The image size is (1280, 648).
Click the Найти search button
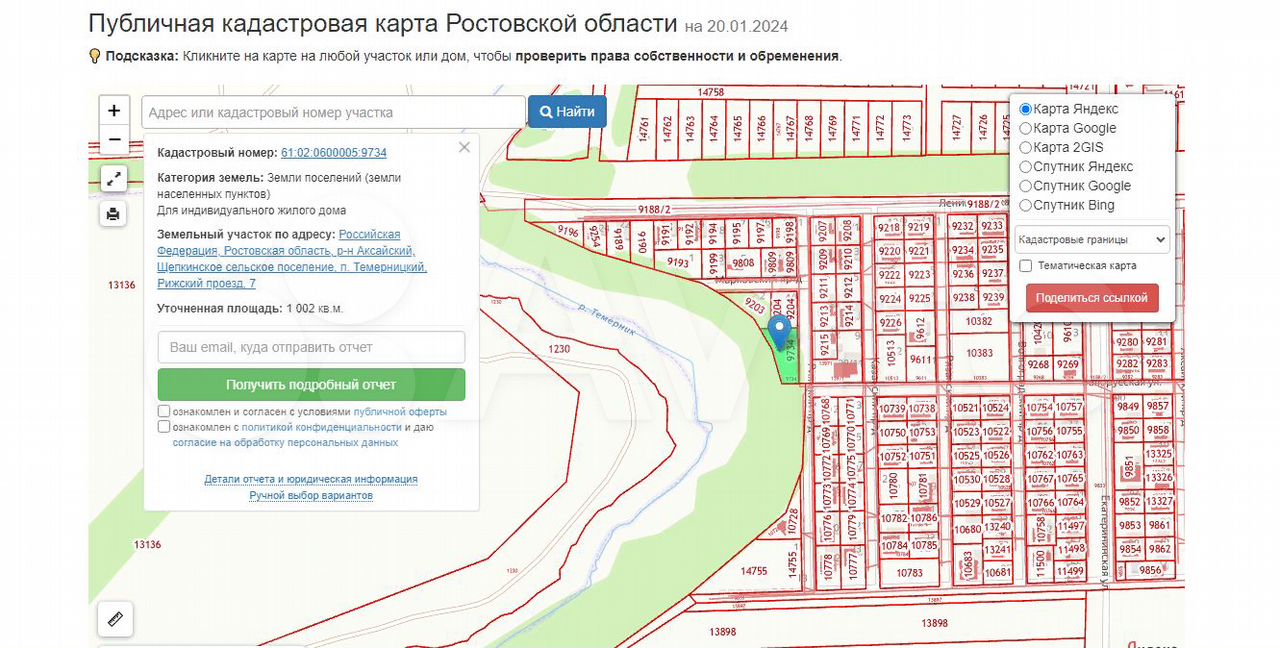567,112
